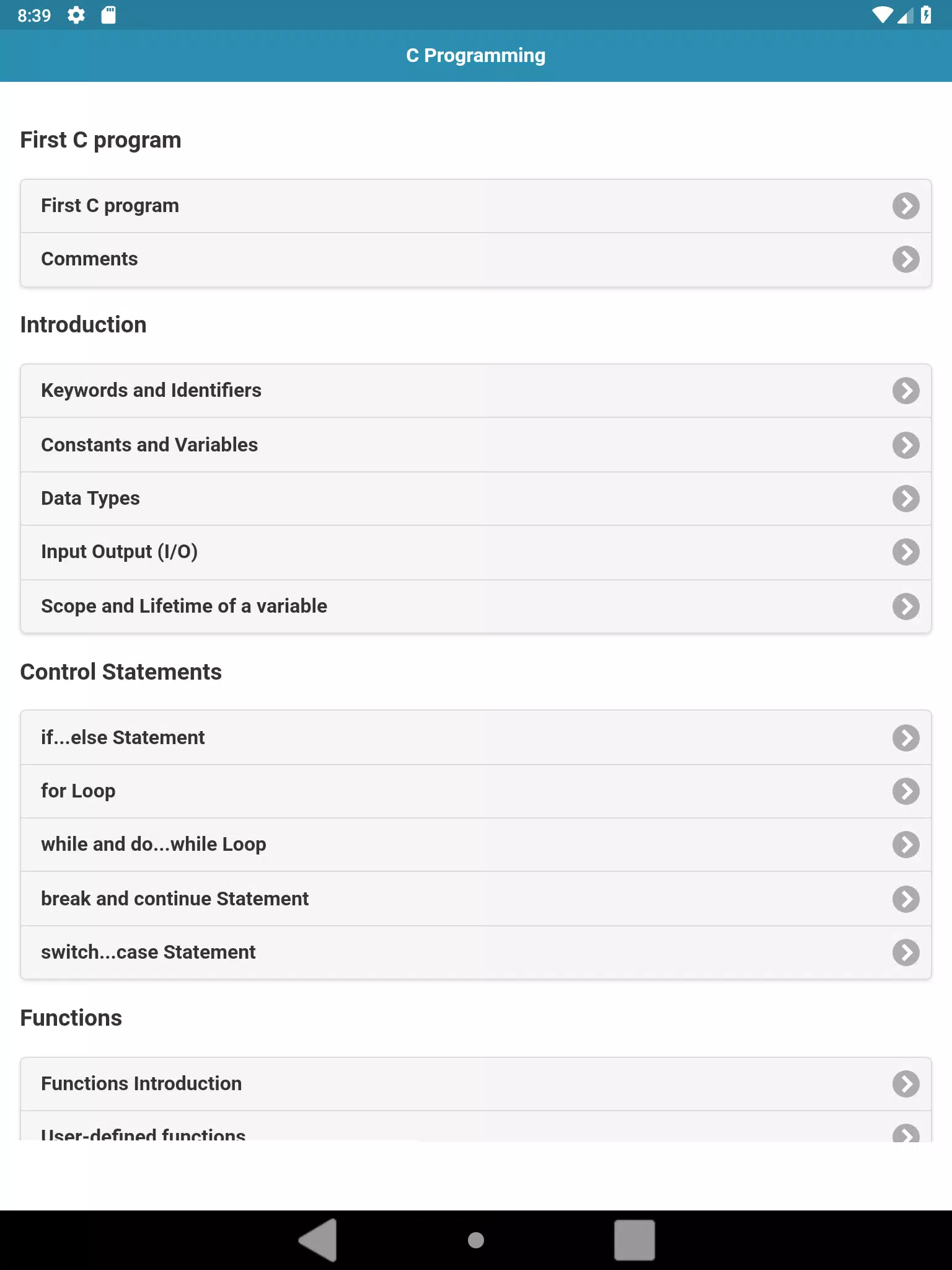Viewport: 952px width, 1270px height.
Task: Tap the Android home circle button
Action: [x=476, y=1240]
